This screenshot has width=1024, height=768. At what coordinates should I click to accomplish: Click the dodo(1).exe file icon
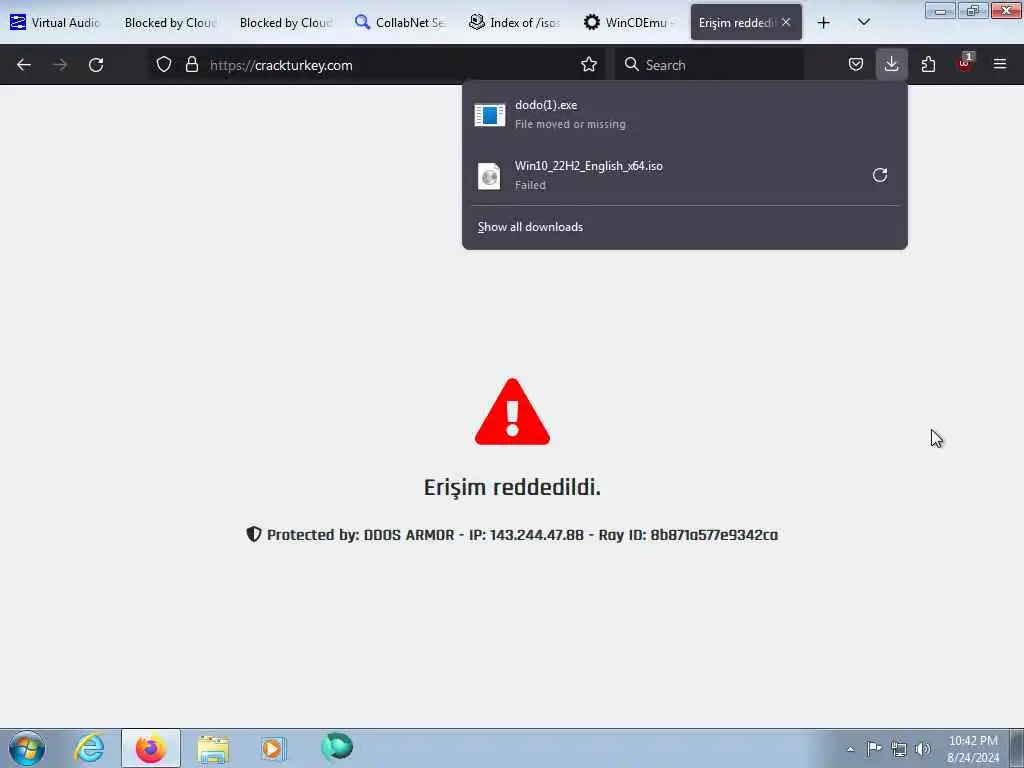pos(490,115)
